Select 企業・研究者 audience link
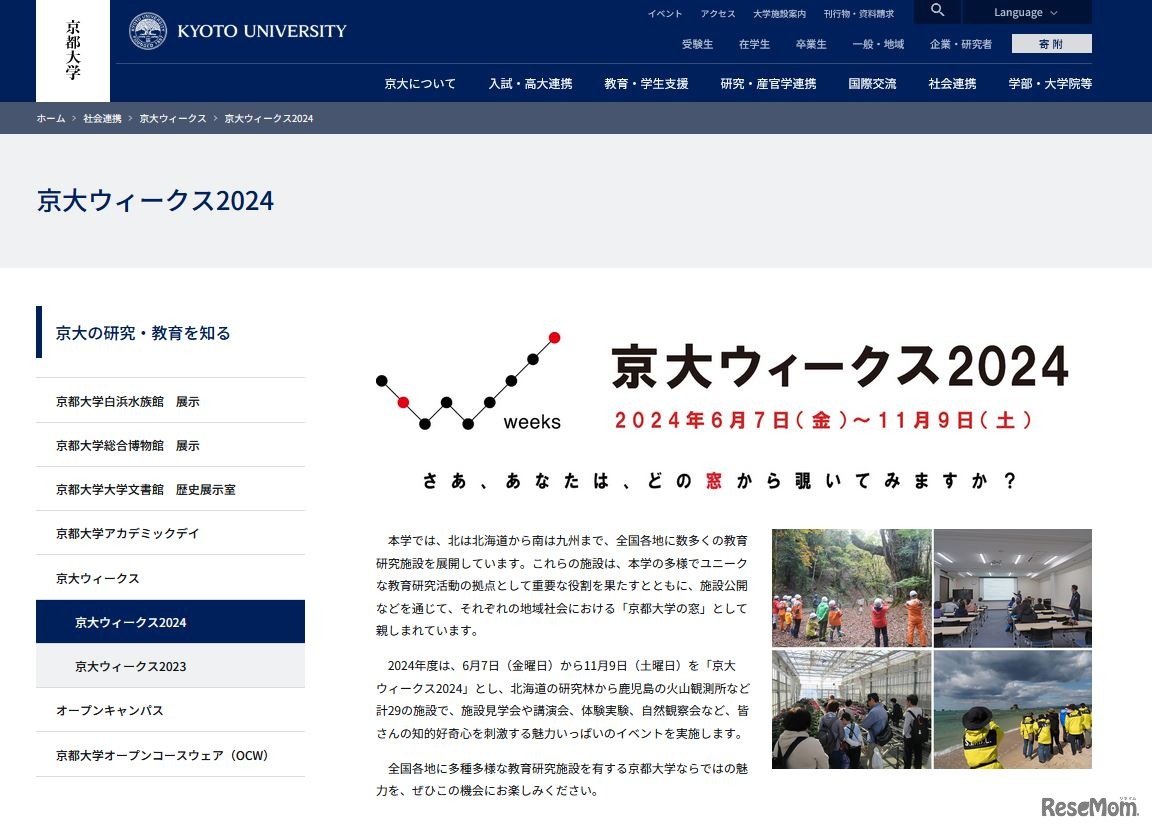The image size is (1152, 830). click(x=961, y=44)
